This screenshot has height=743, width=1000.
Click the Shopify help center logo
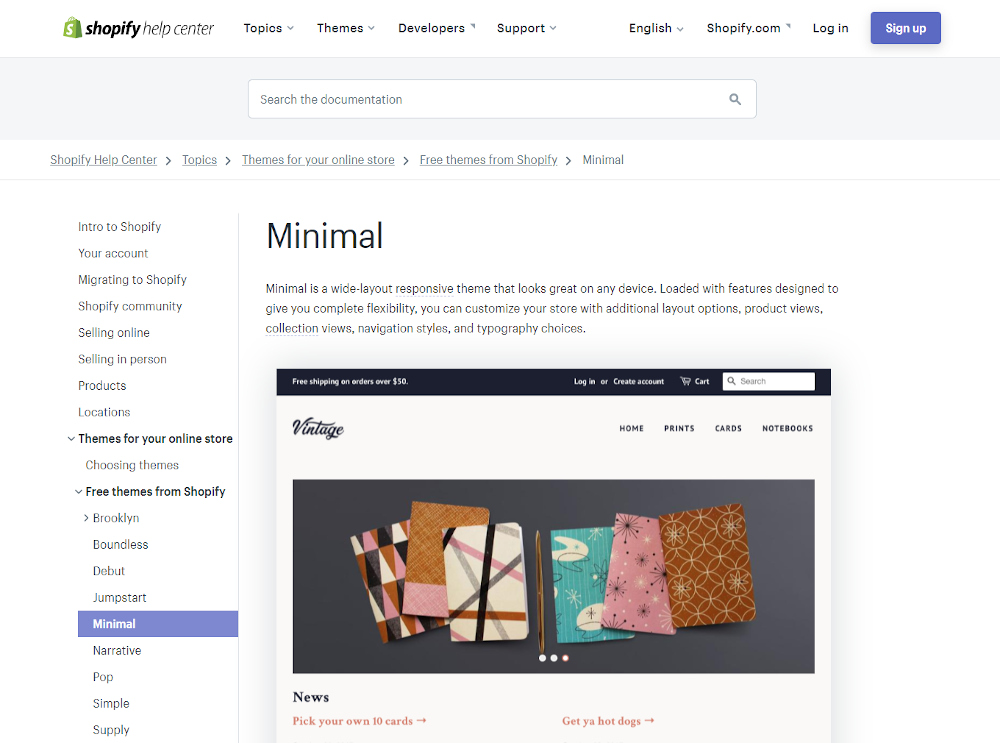[x=138, y=28]
